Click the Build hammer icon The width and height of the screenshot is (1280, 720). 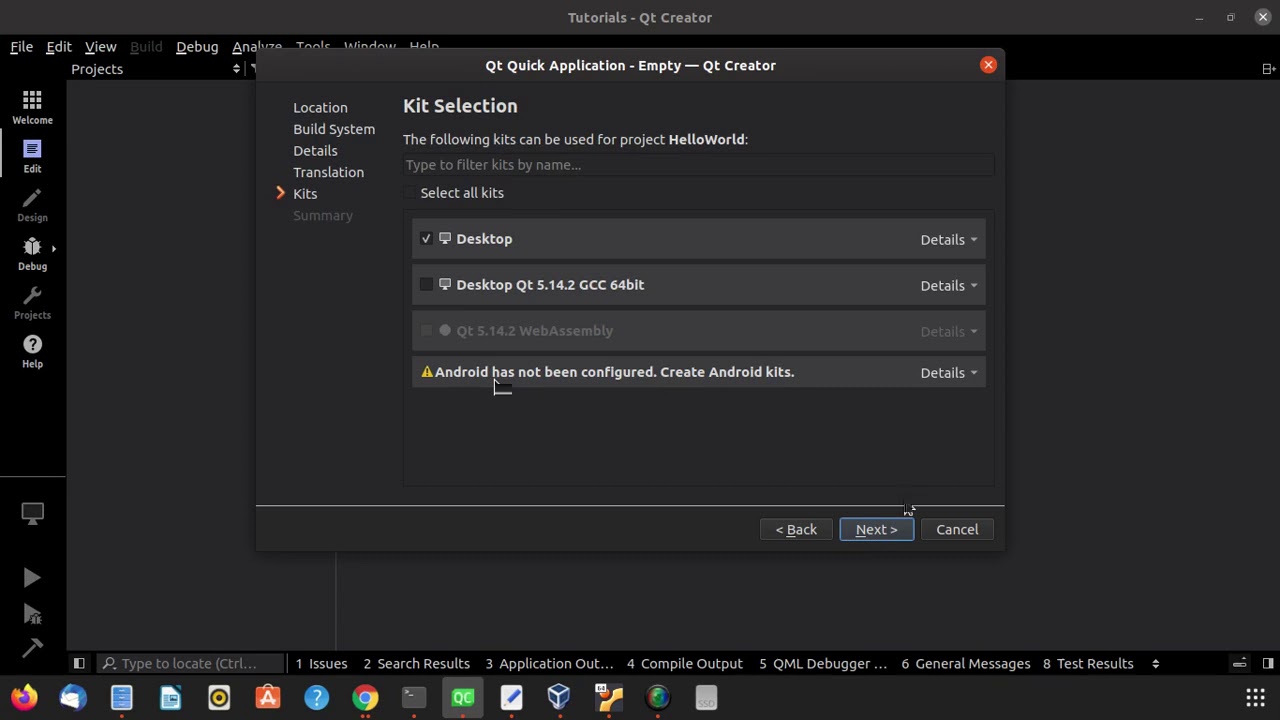32,648
